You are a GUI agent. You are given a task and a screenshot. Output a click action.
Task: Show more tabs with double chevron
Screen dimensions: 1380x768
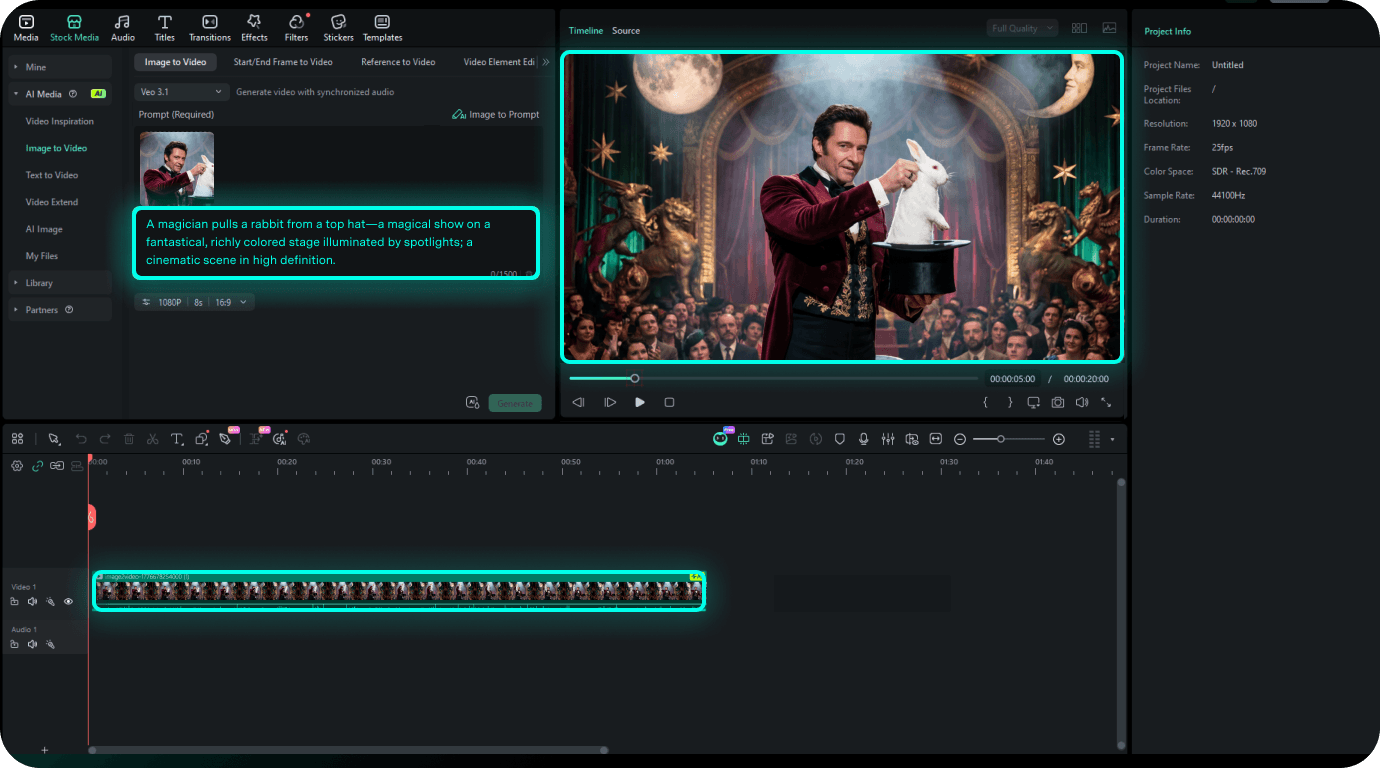pos(546,62)
